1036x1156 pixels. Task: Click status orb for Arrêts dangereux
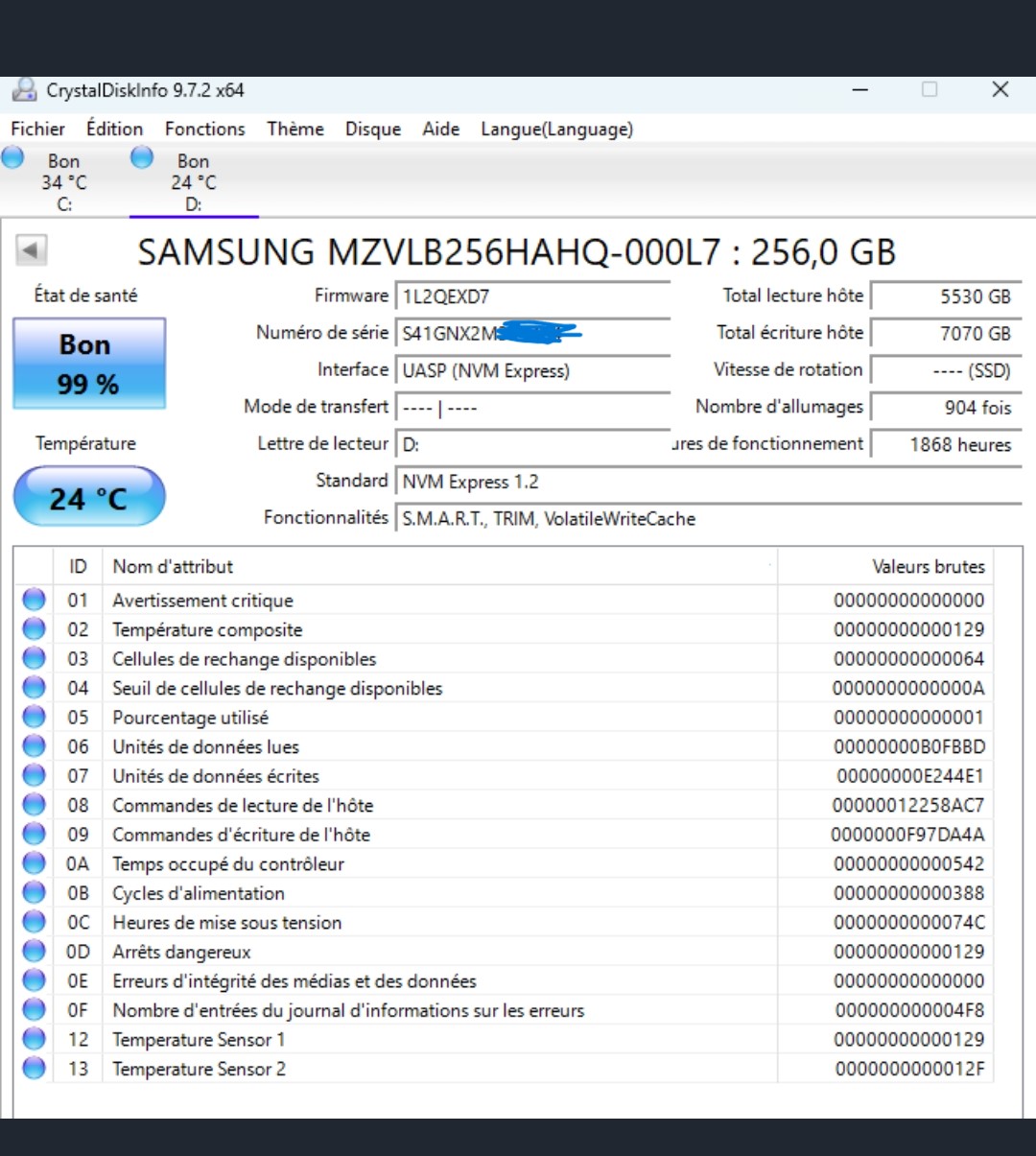pyautogui.click(x=35, y=951)
